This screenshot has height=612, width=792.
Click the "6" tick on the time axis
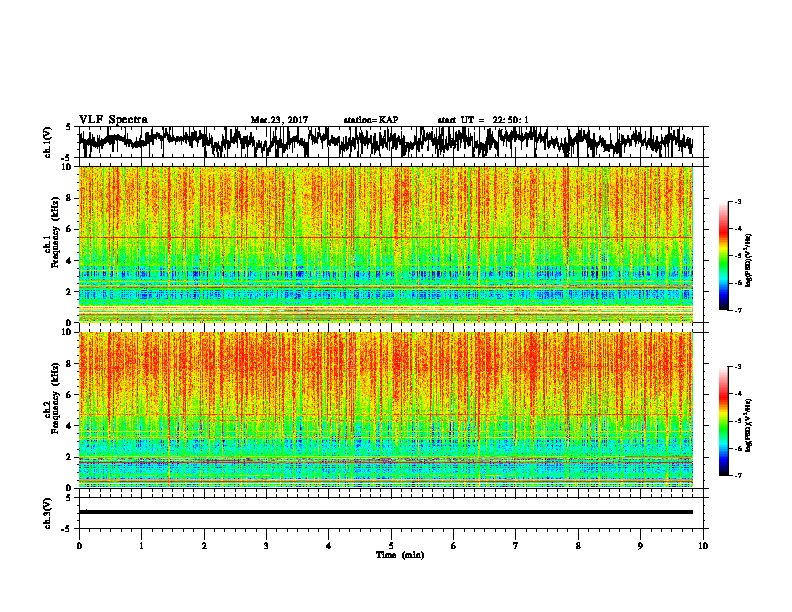tap(453, 546)
